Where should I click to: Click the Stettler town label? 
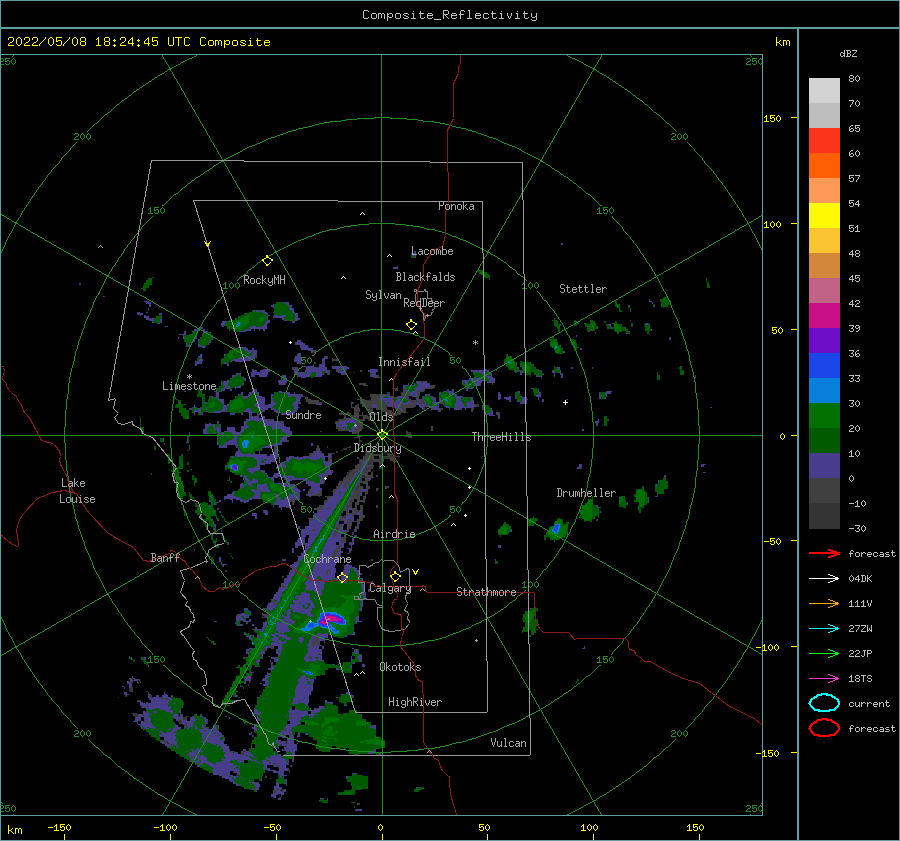pyautogui.click(x=583, y=289)
